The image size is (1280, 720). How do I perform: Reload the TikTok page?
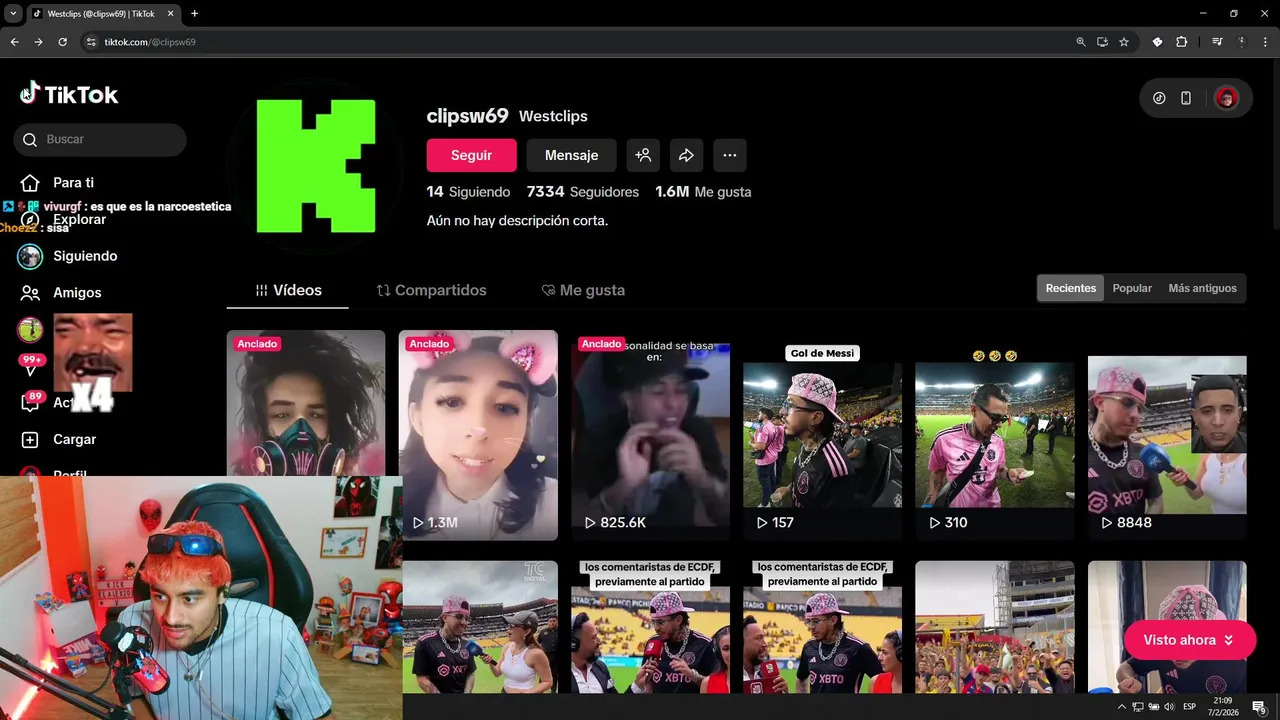(62, 42)
